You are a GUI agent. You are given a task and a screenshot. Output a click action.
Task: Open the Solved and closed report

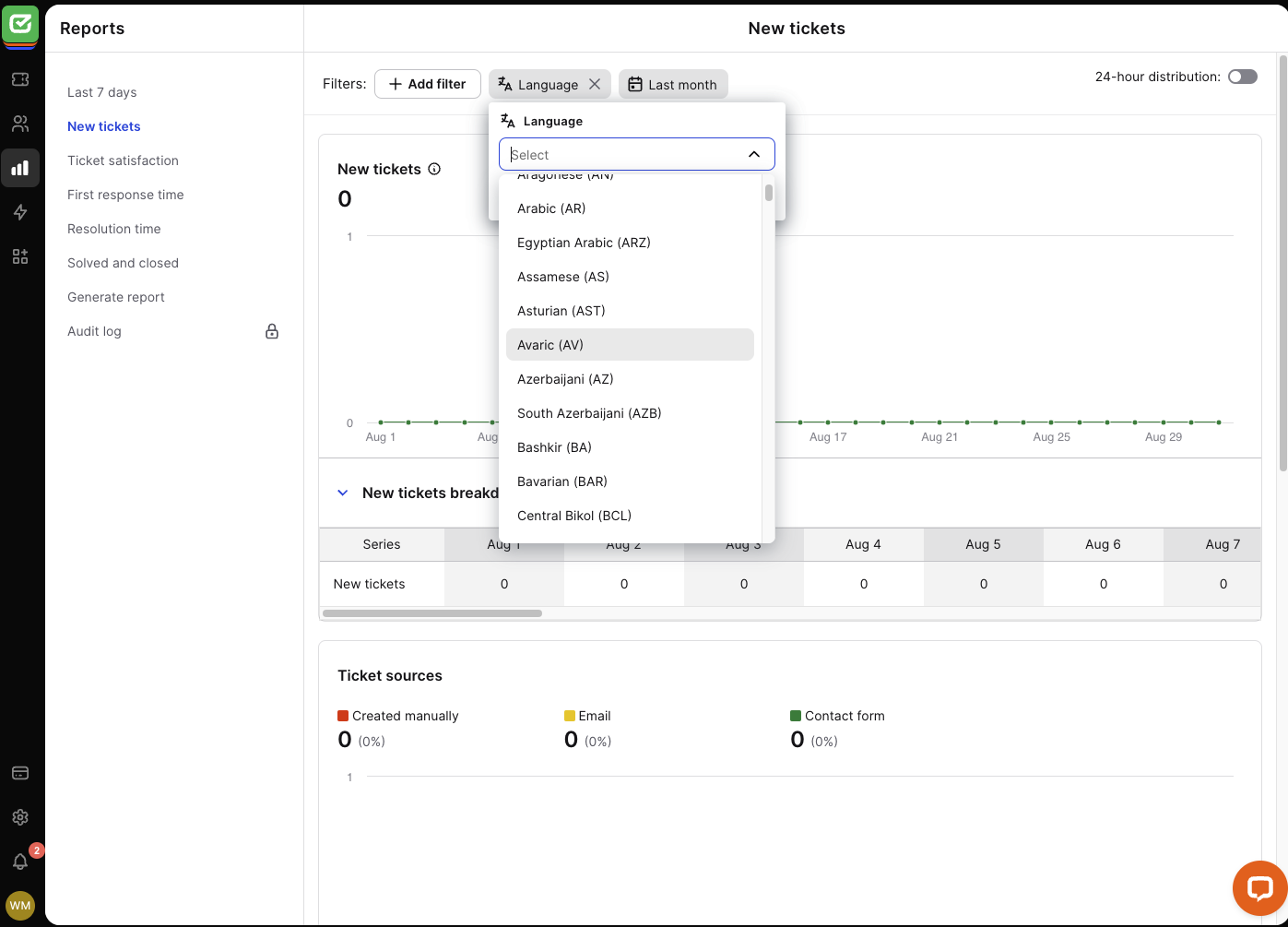[x=123, y=263]
